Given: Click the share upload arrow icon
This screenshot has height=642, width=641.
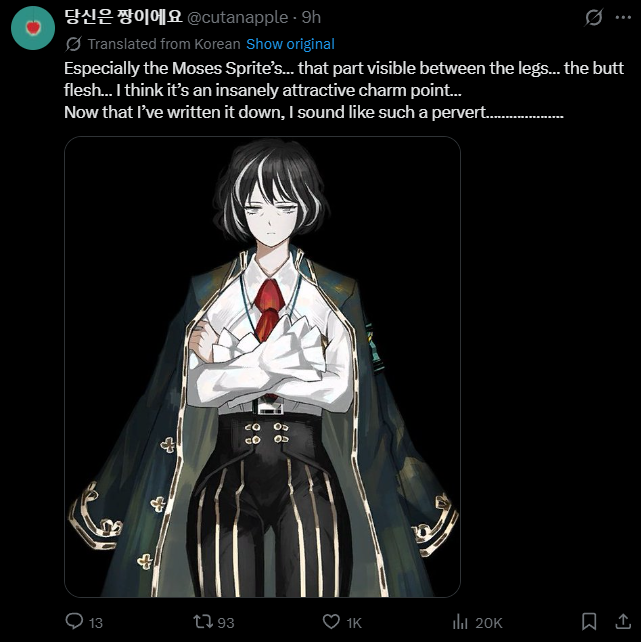Looking at the screenshot, I should click(623, 621).
